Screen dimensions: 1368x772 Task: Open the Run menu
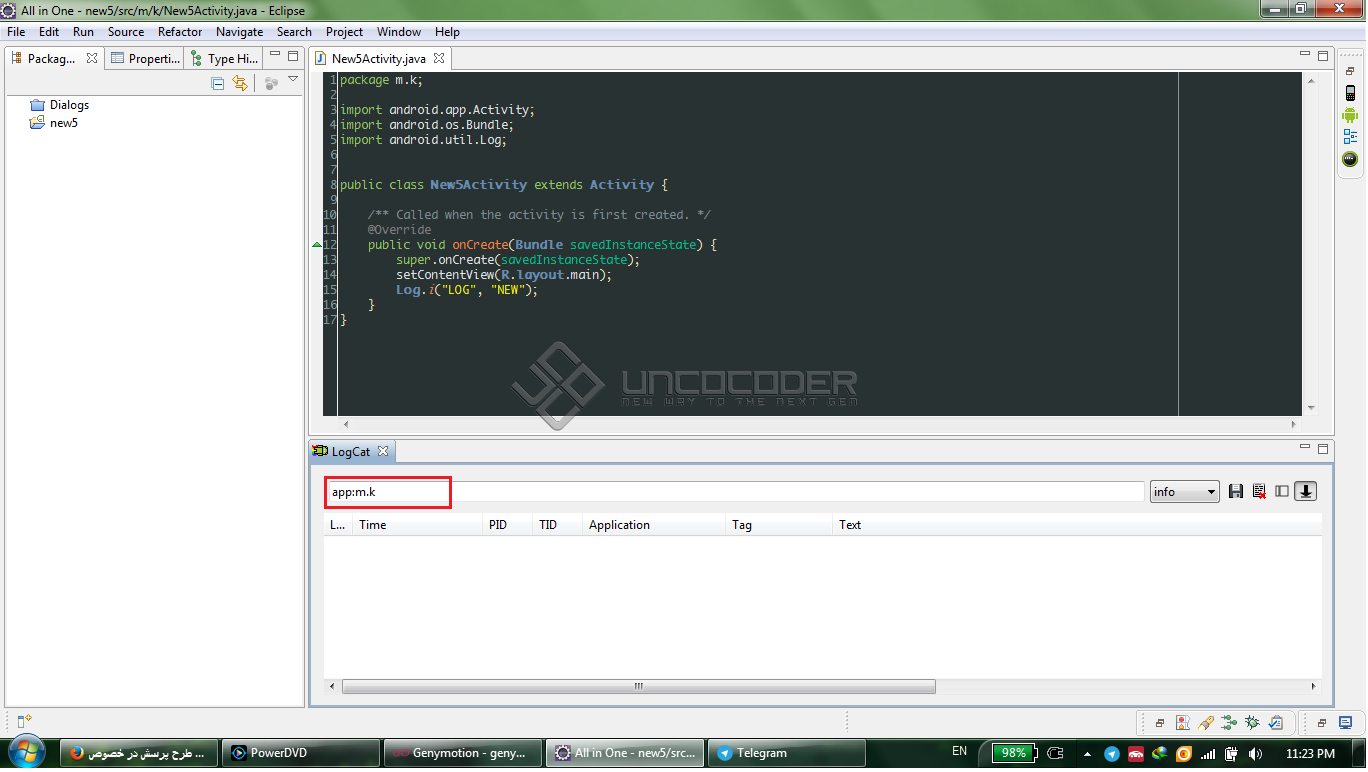click(x=84, y=32)
